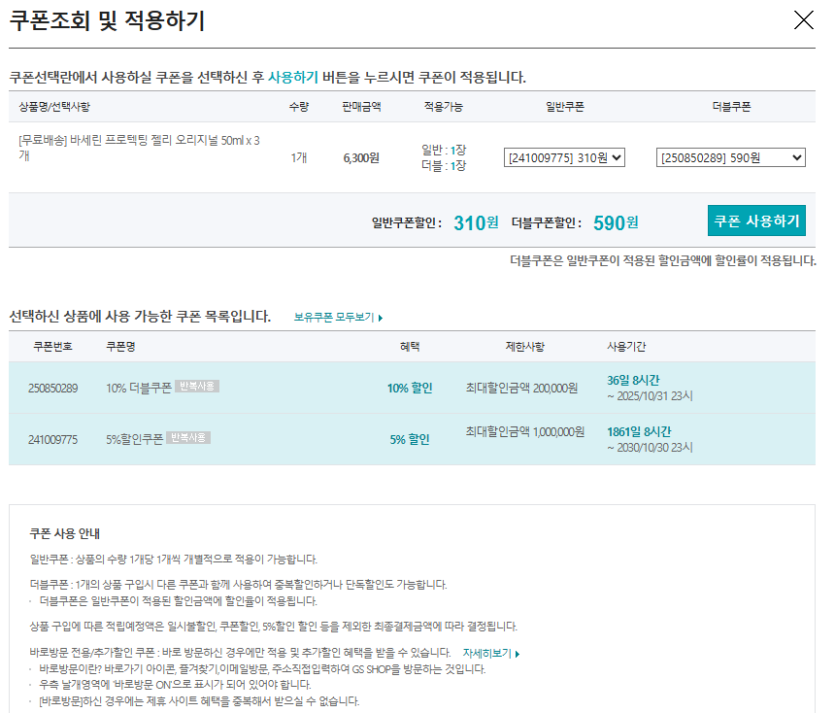Click coupon number 241009775 in the list

[53, 439]
